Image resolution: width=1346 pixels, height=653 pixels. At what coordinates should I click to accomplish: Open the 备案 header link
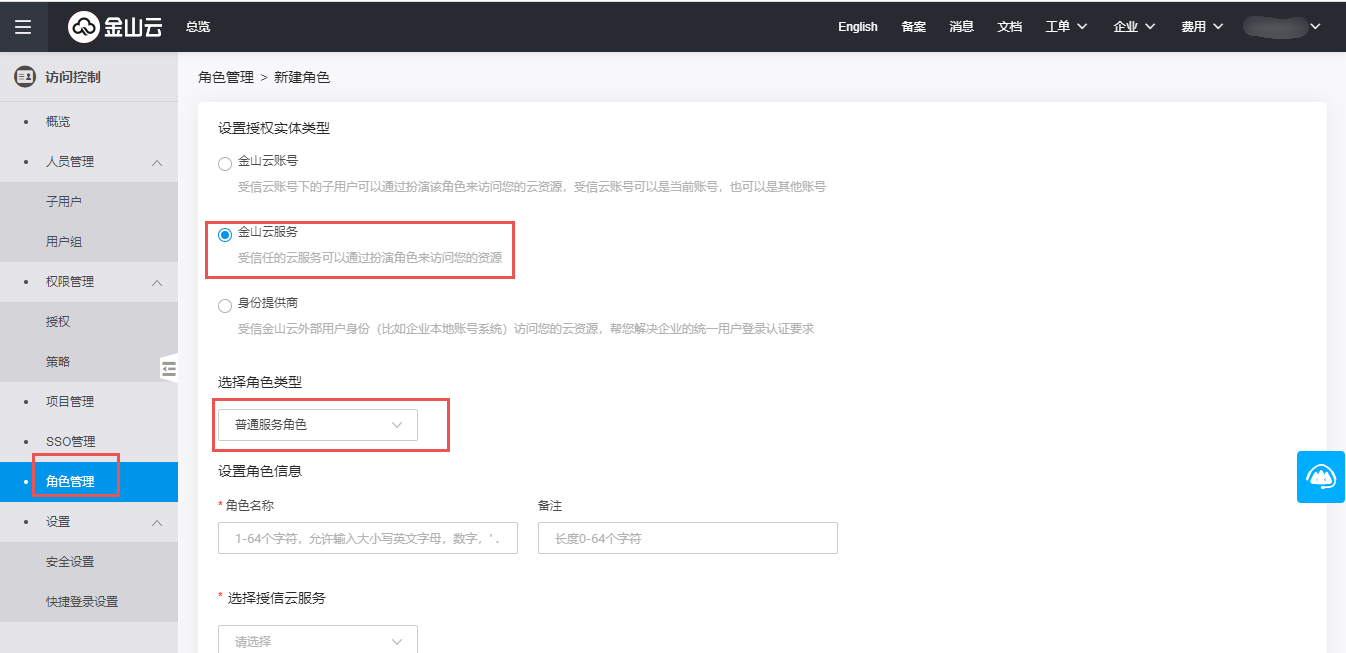click(x=914, y=27)
